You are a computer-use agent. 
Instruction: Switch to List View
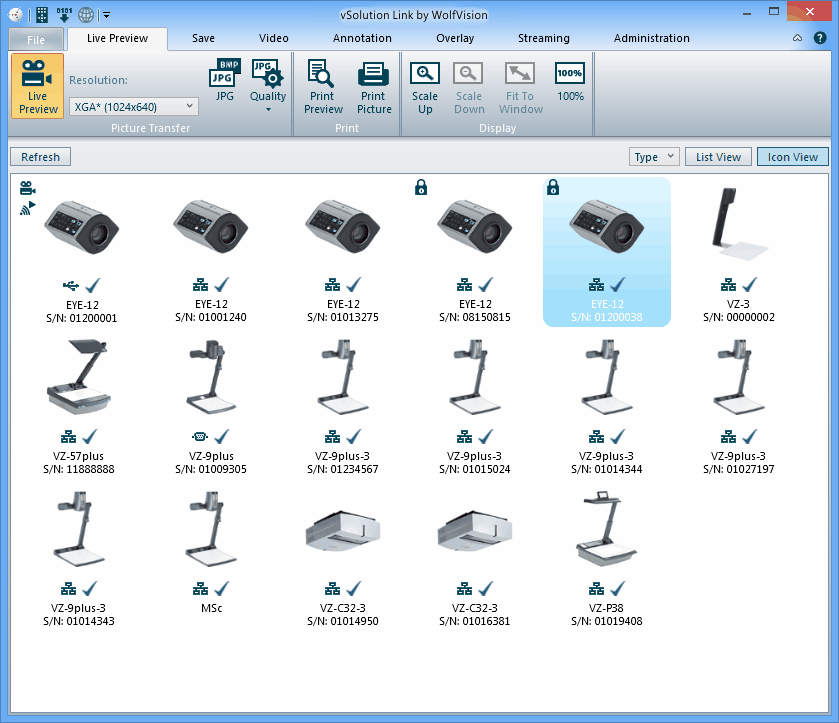[718, 157]
